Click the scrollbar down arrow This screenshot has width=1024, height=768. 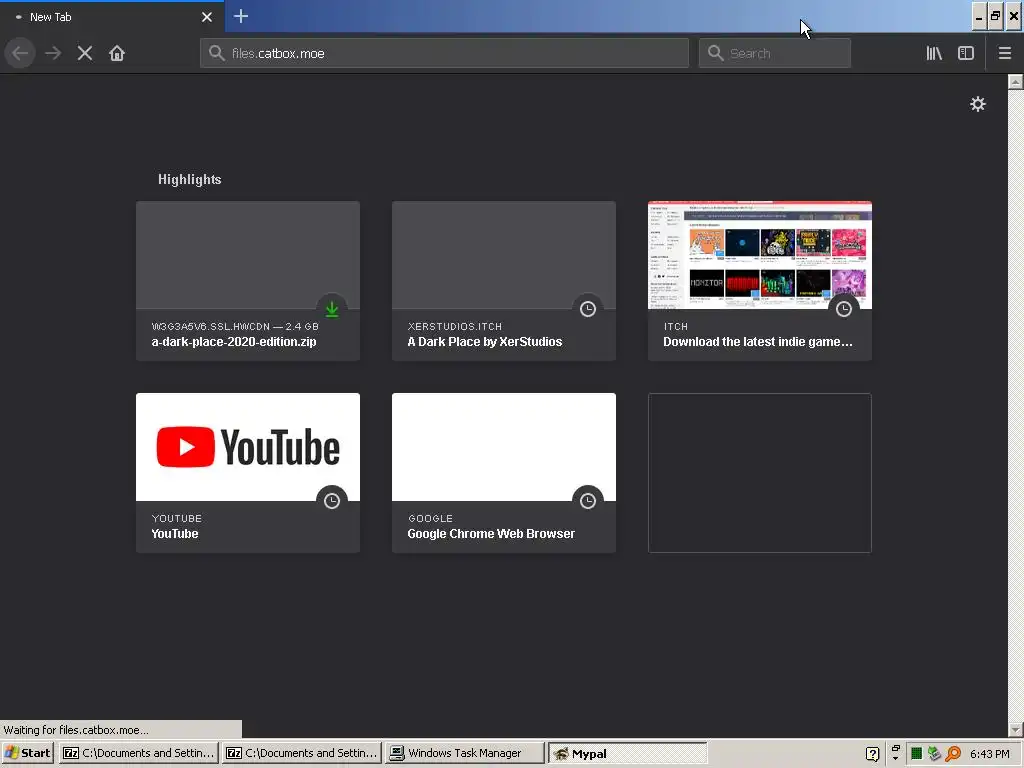click(x=1016, y=729)
